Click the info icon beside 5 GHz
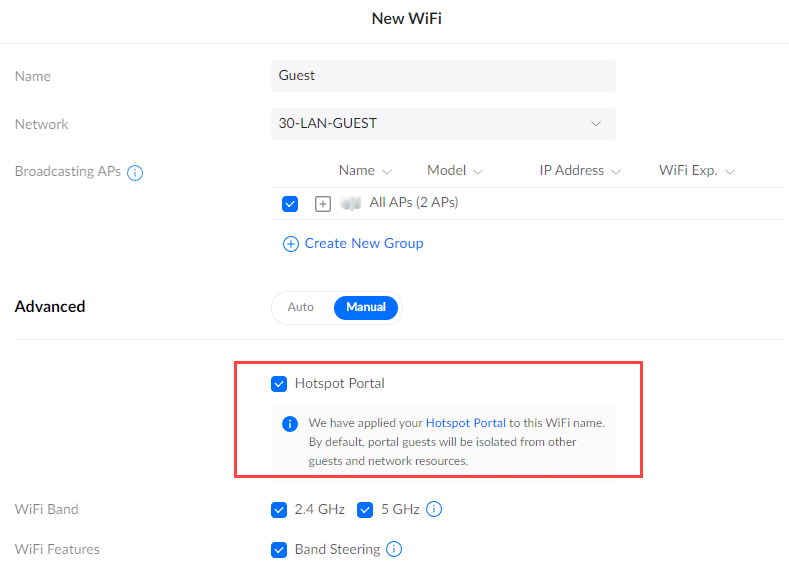Viewport: 789px width, 576px height. click(434, 509)
